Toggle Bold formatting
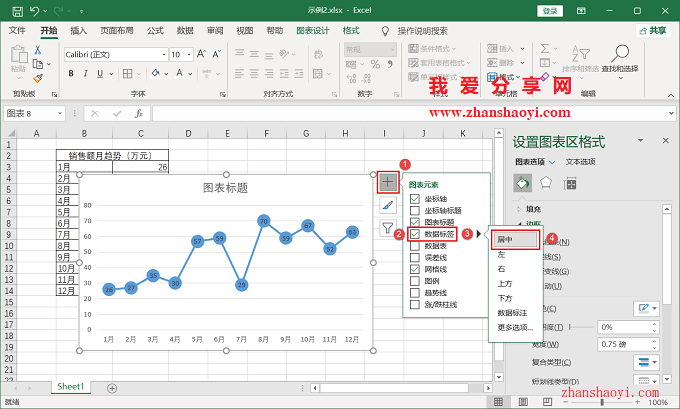The height and width of the screenshot is (409, 680). click(71, 74)
